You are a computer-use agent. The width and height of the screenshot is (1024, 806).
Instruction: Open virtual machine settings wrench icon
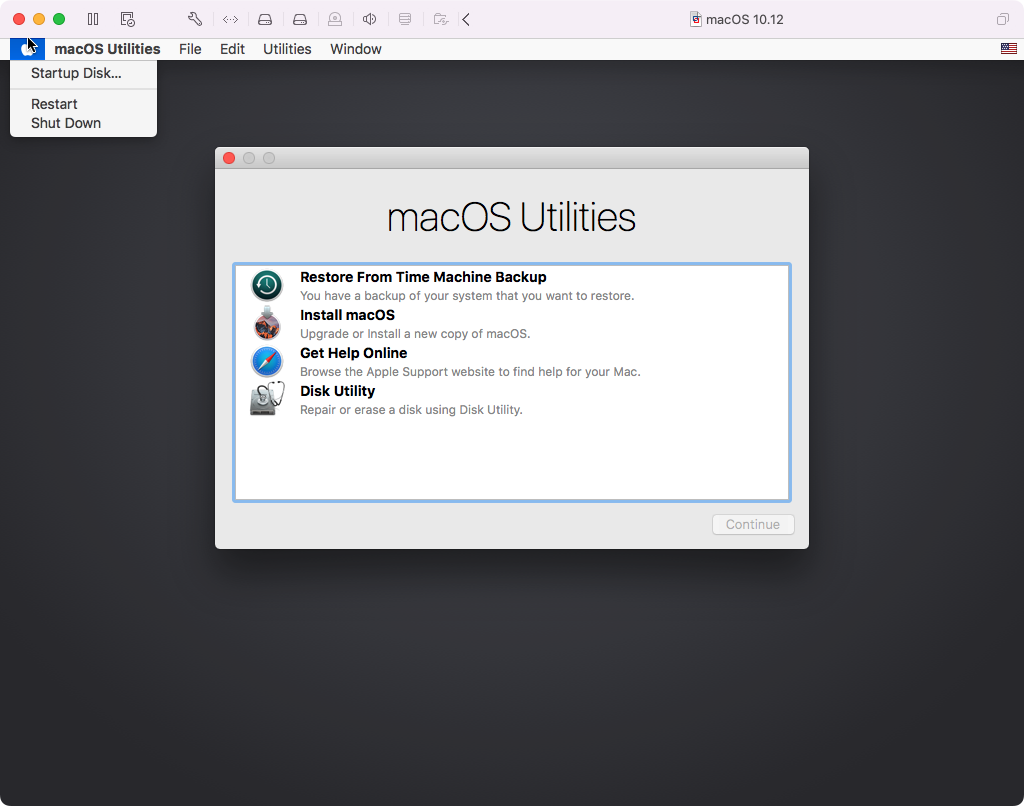tap(195, 20)
